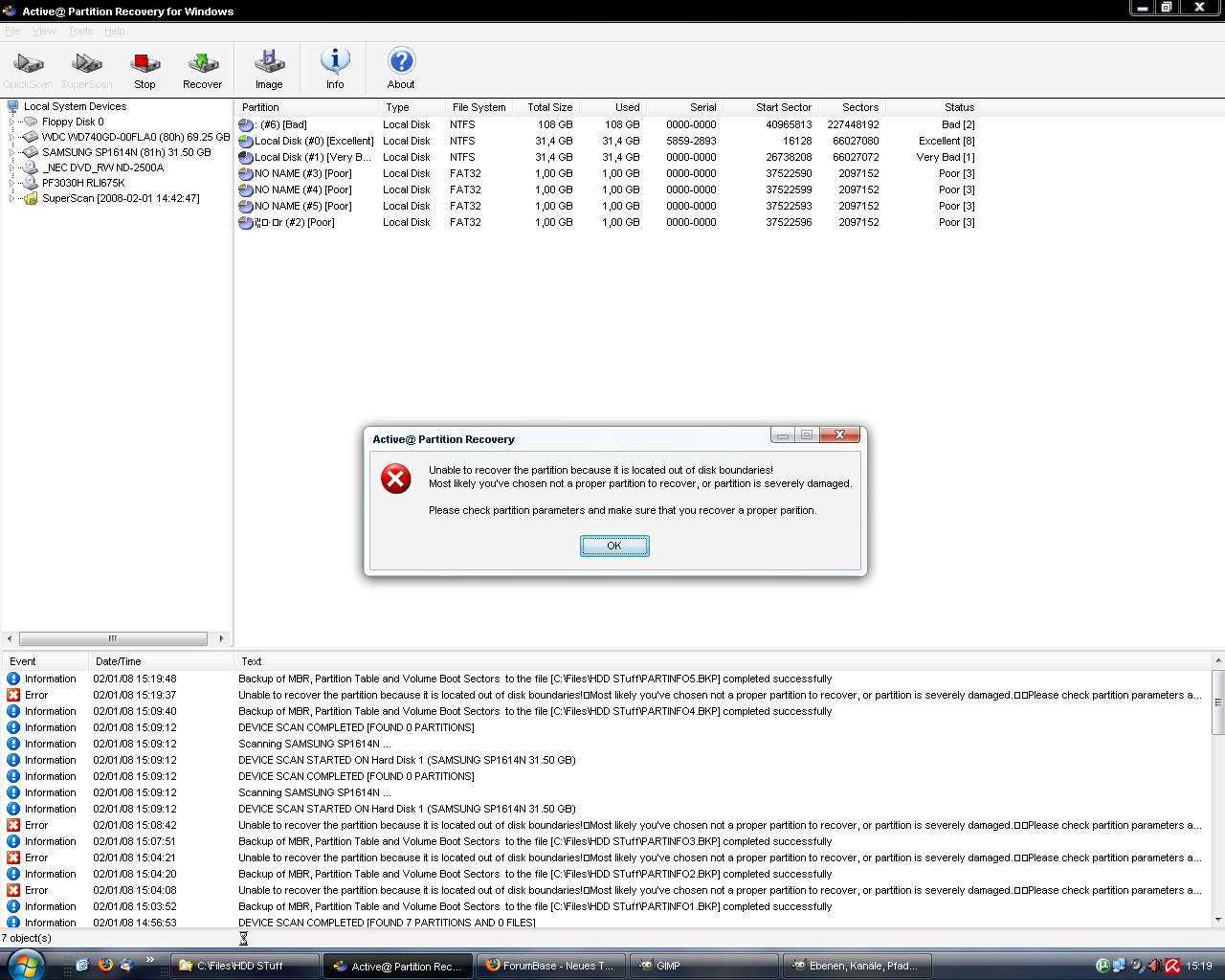This screenshot has width=1225, height=980.
Task: Sort by Partition column header
Action: tap(307, 107)
